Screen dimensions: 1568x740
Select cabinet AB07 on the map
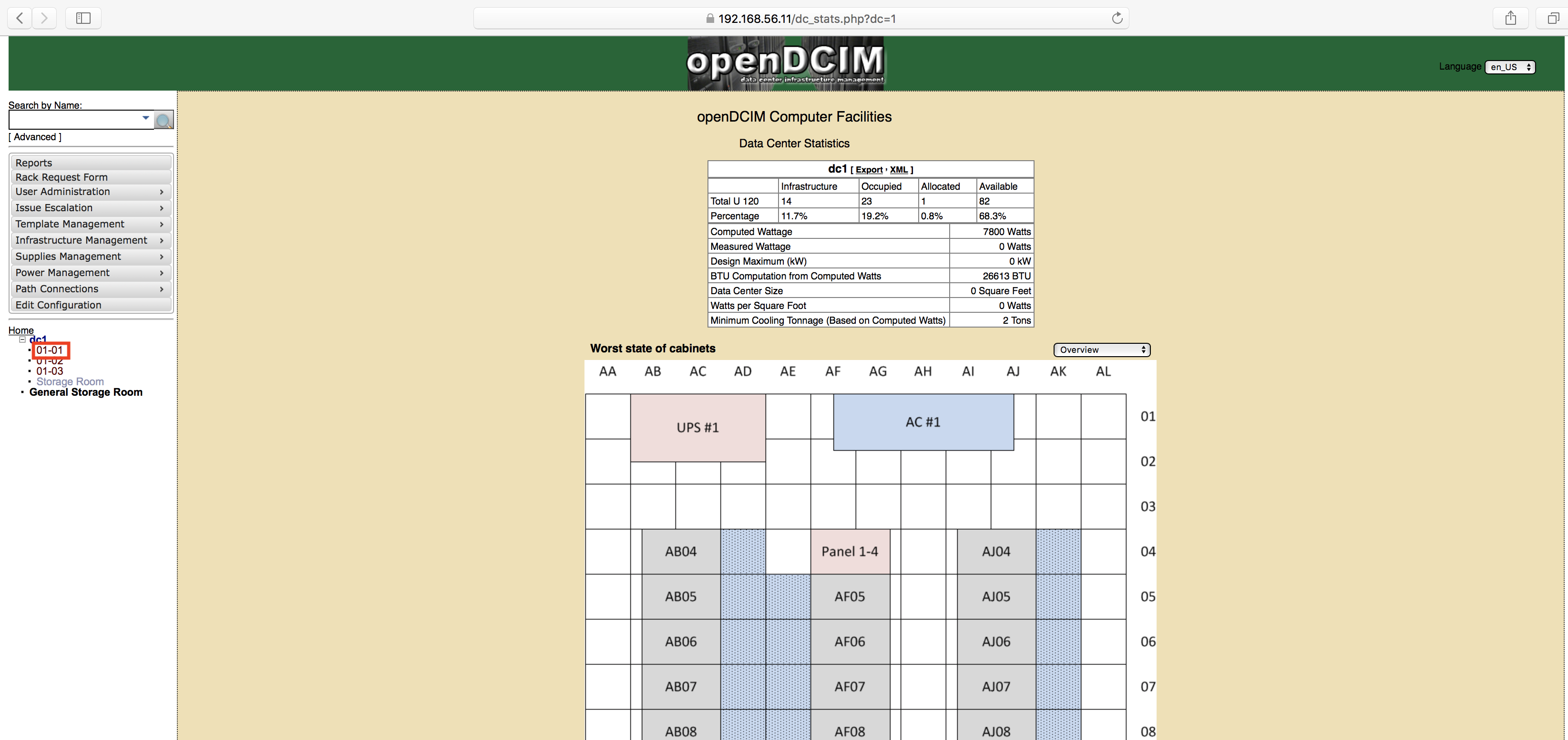(x=680, y=687)
